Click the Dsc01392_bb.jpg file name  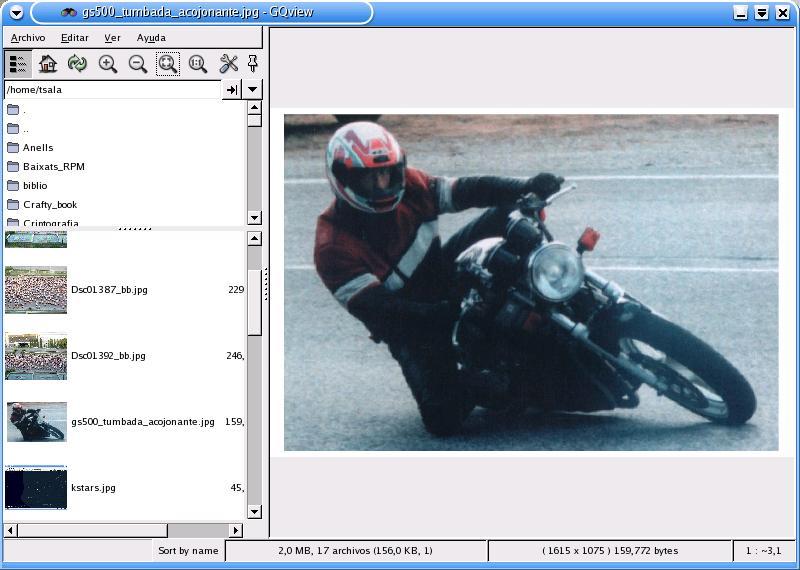[x=108, y=356]
